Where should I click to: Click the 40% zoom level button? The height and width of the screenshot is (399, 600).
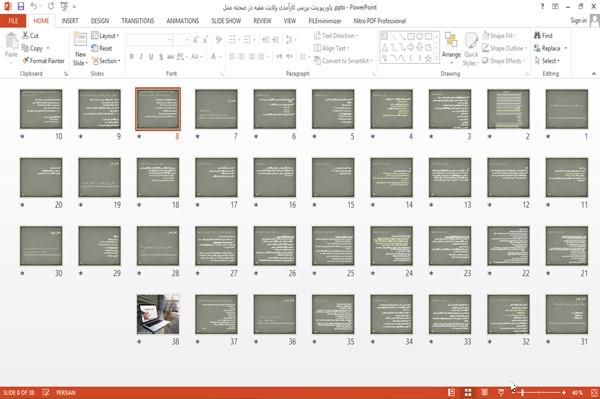point(577,392)
